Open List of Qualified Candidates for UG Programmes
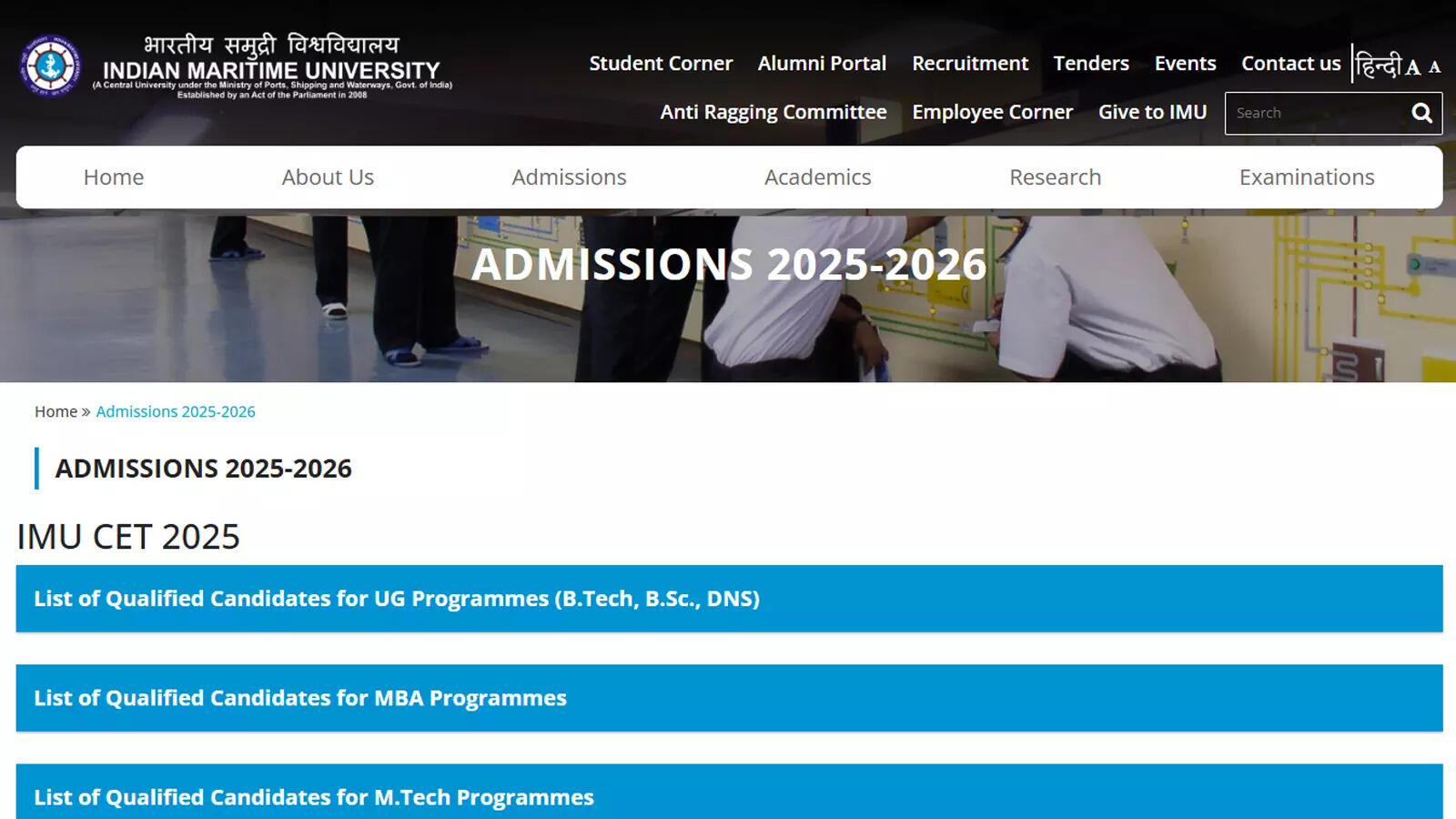Viewport: 1456px width, 819px height. (396, 599)
